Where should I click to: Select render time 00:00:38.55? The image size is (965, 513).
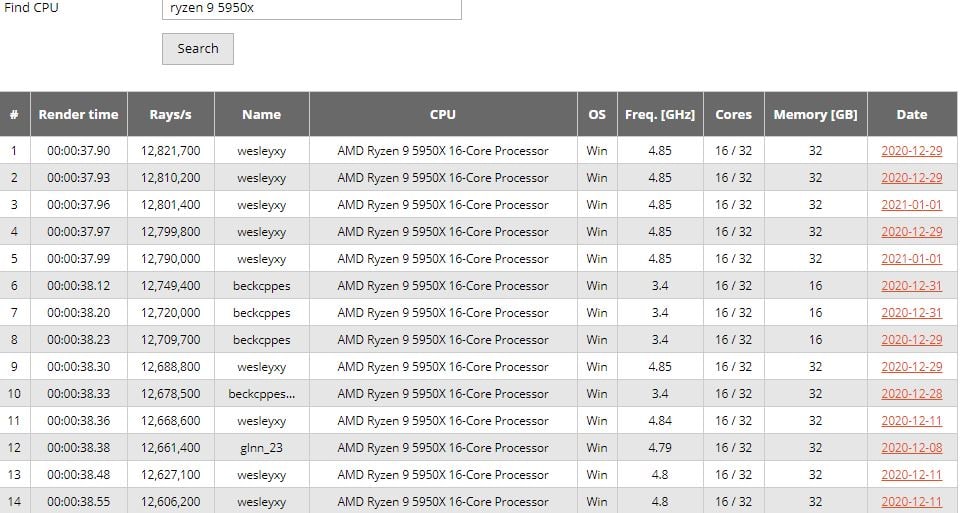(78, 502)
